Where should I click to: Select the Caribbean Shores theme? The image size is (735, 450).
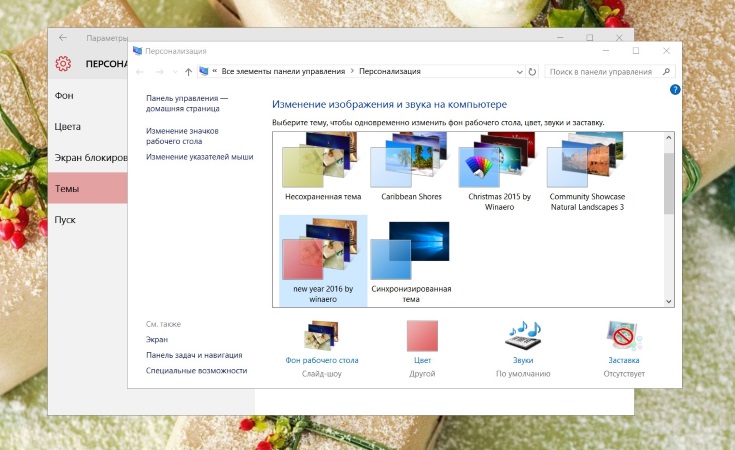pos(411,168)
